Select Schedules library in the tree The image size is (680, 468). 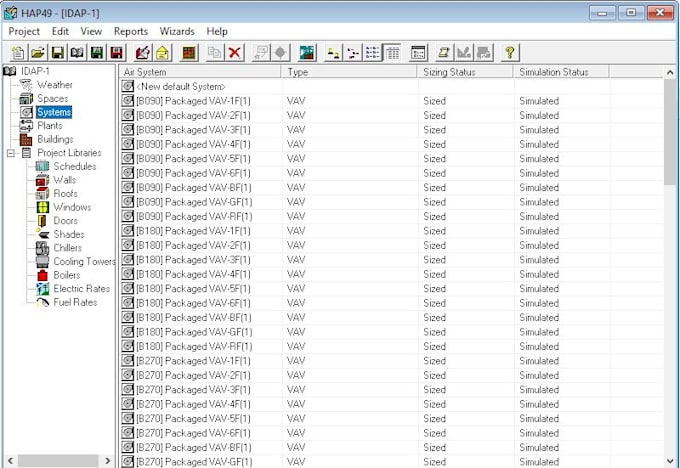pos(75,167)
